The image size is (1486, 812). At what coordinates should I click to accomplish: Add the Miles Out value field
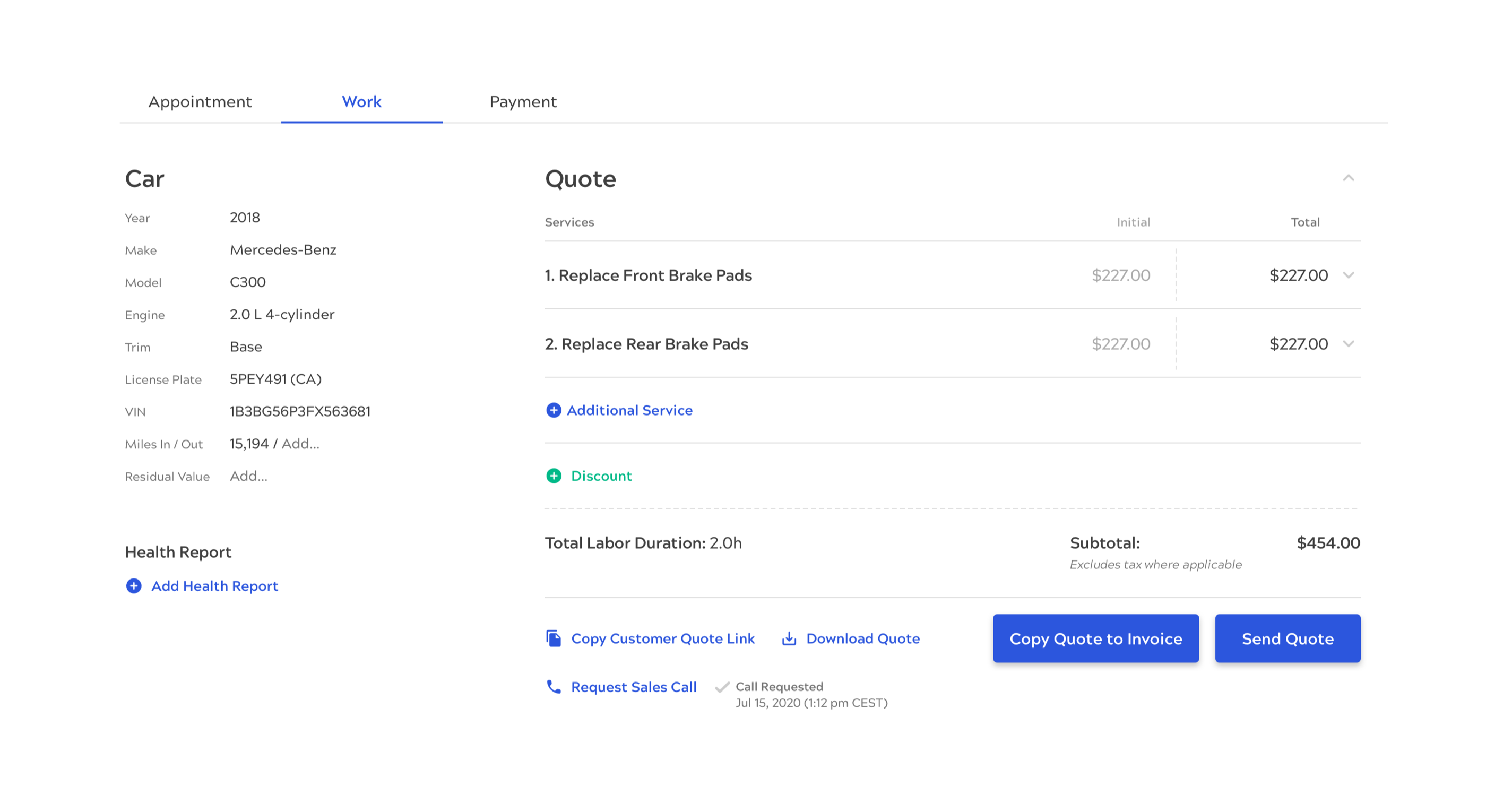[300, 444]
